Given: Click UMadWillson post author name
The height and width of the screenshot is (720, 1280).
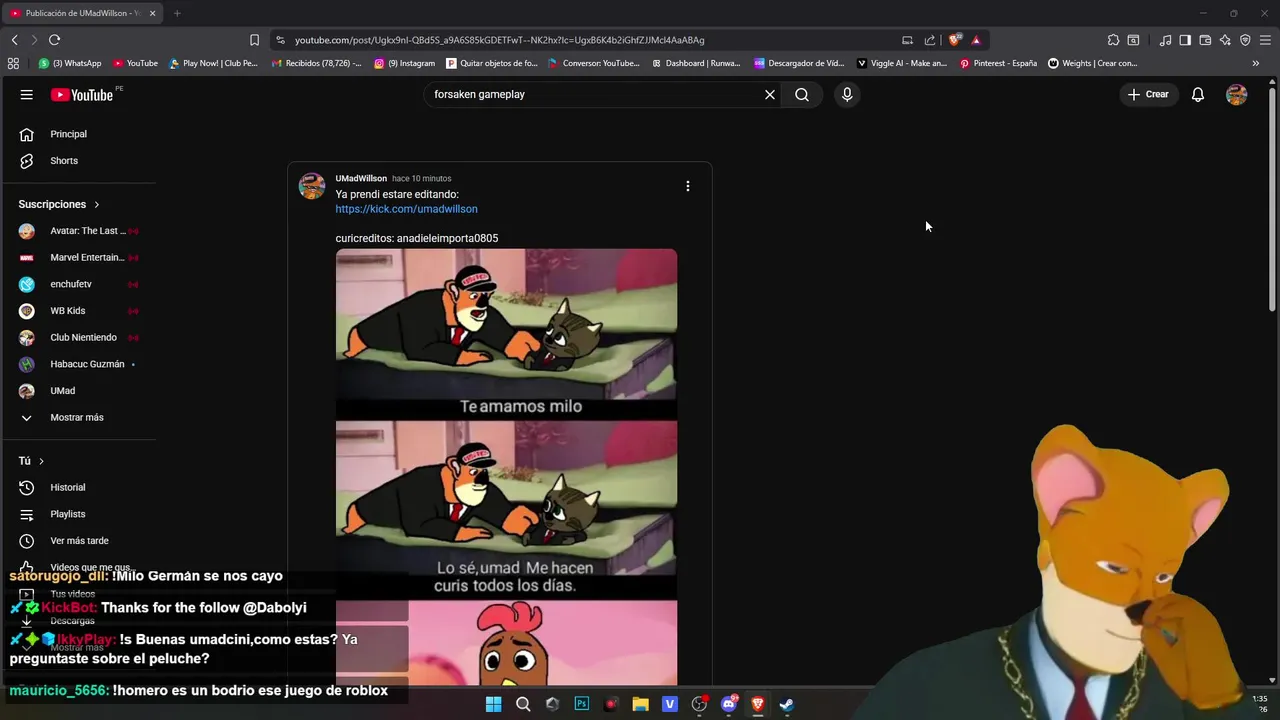Looking at the screenshot, I should [361, 178].
